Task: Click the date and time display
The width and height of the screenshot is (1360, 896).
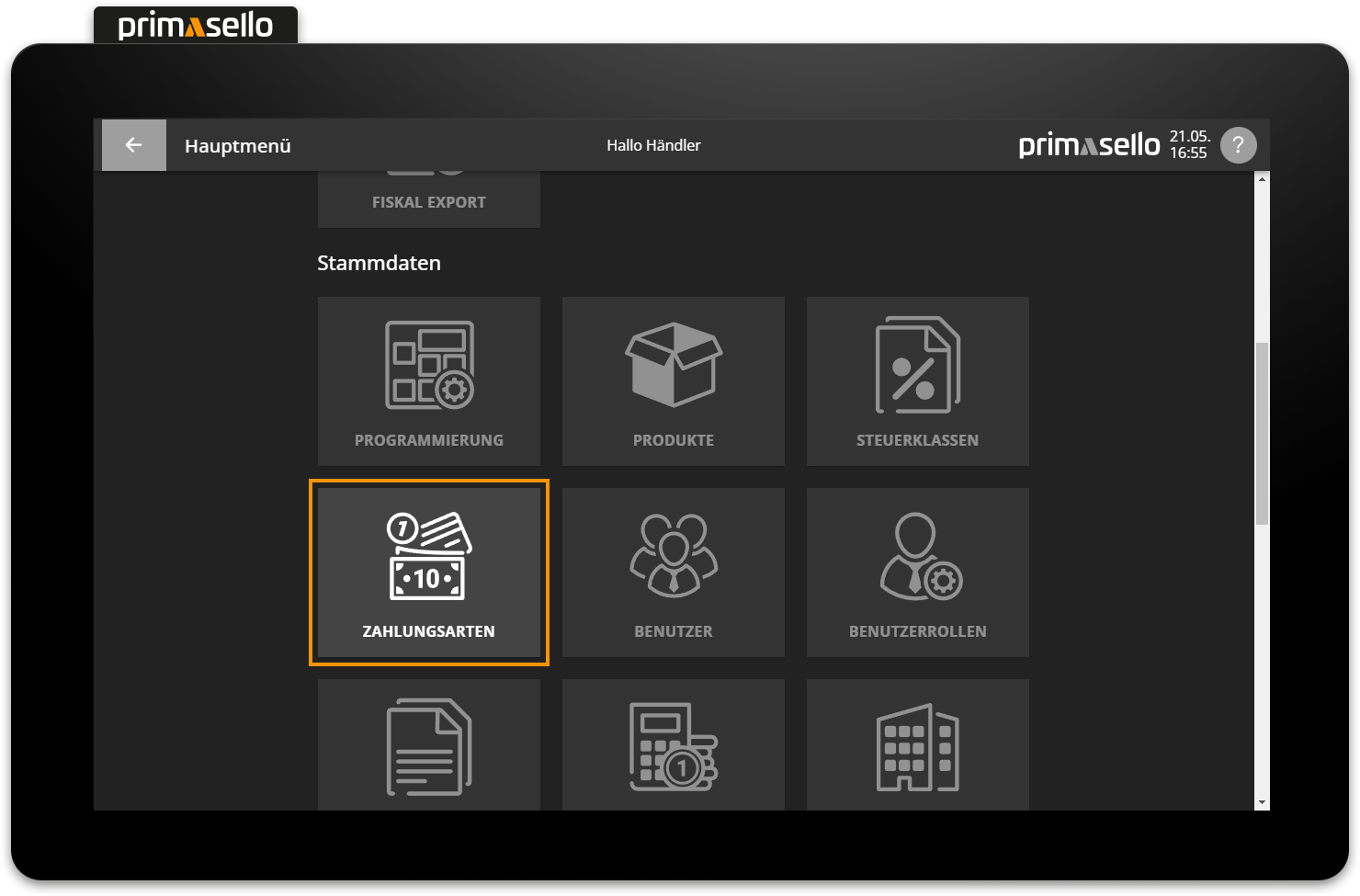Action: coord(1189,145)
